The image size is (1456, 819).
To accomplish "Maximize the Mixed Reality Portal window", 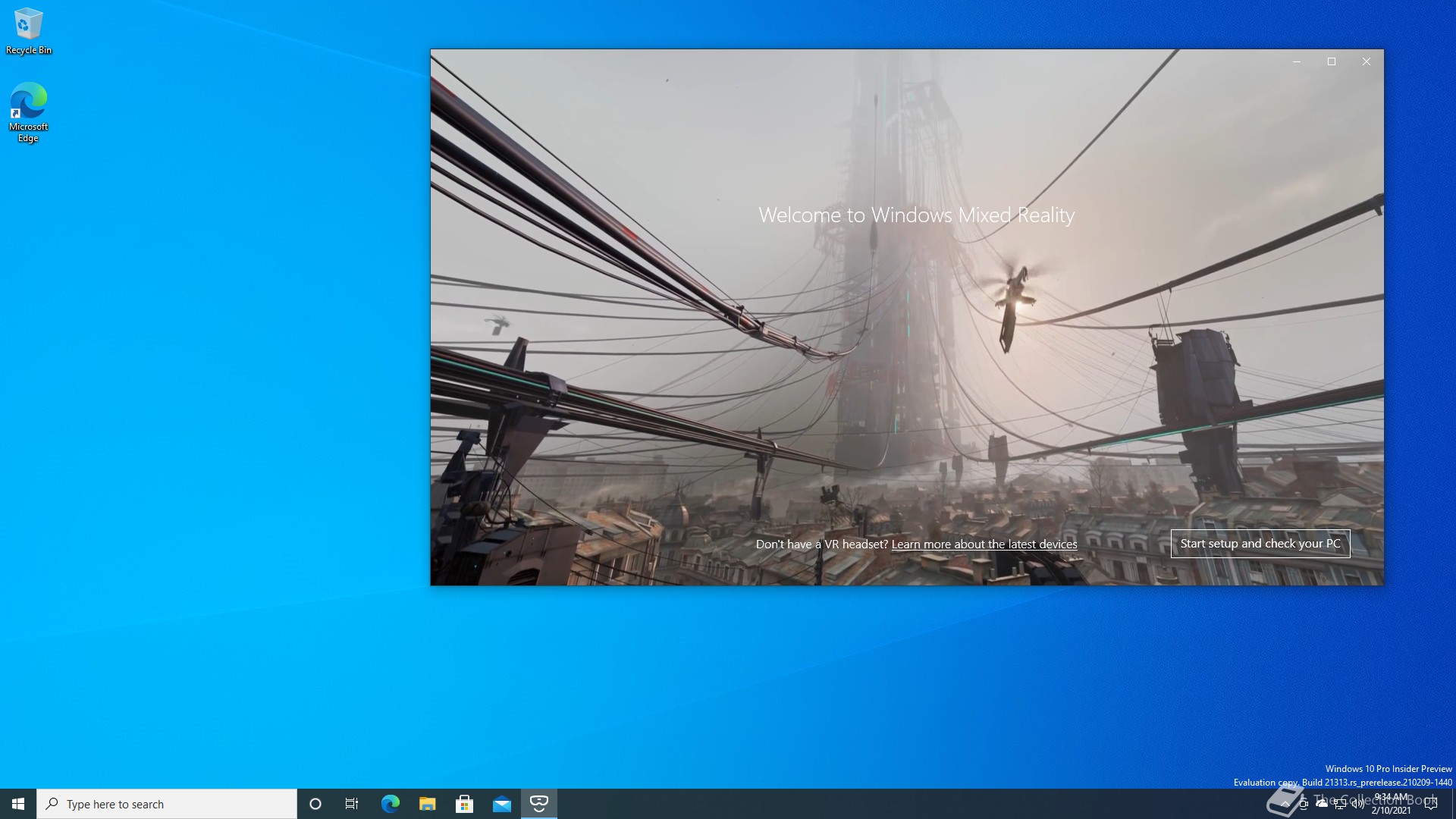I will tap(1332, 61).
